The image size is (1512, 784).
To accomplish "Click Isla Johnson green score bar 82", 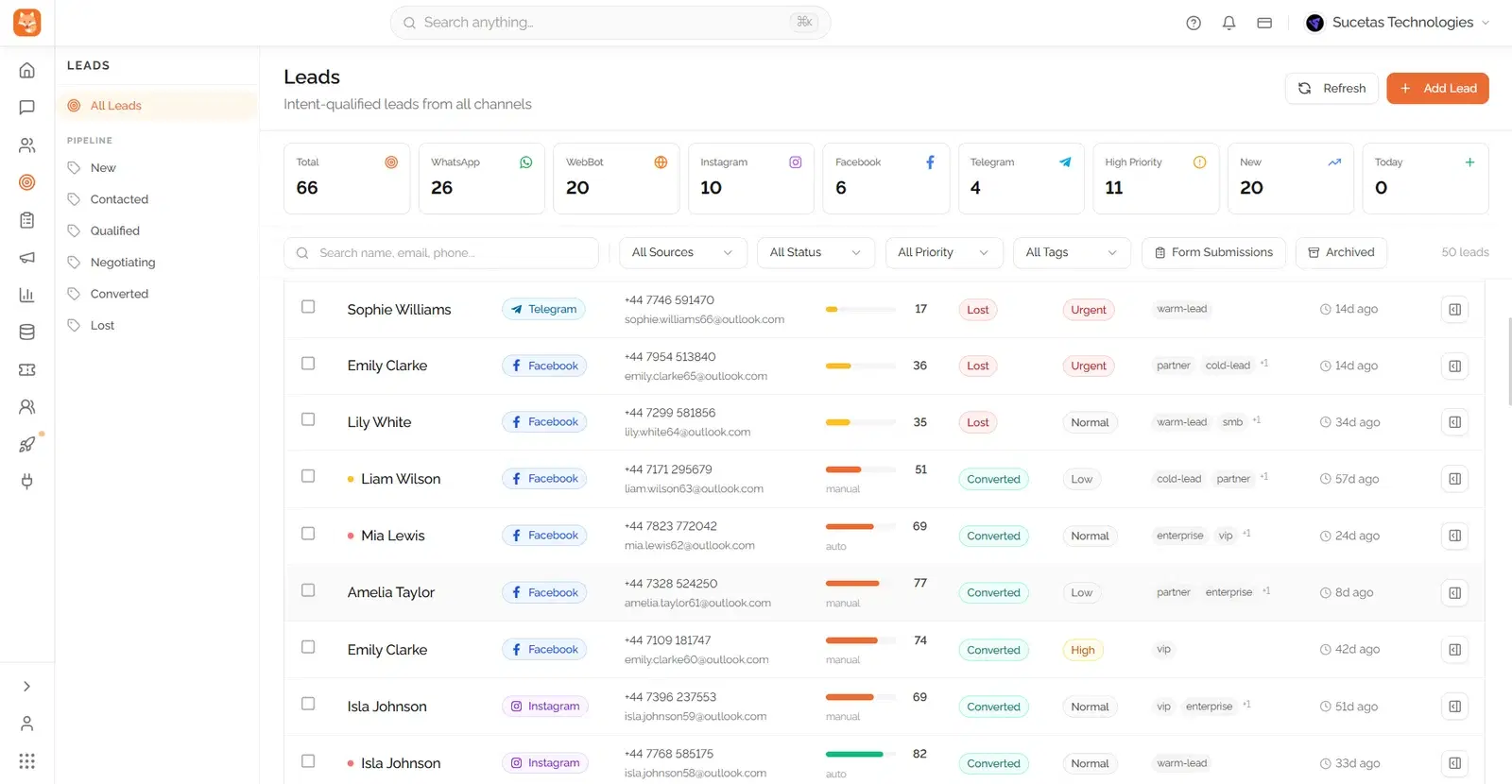I will (860, 755).
